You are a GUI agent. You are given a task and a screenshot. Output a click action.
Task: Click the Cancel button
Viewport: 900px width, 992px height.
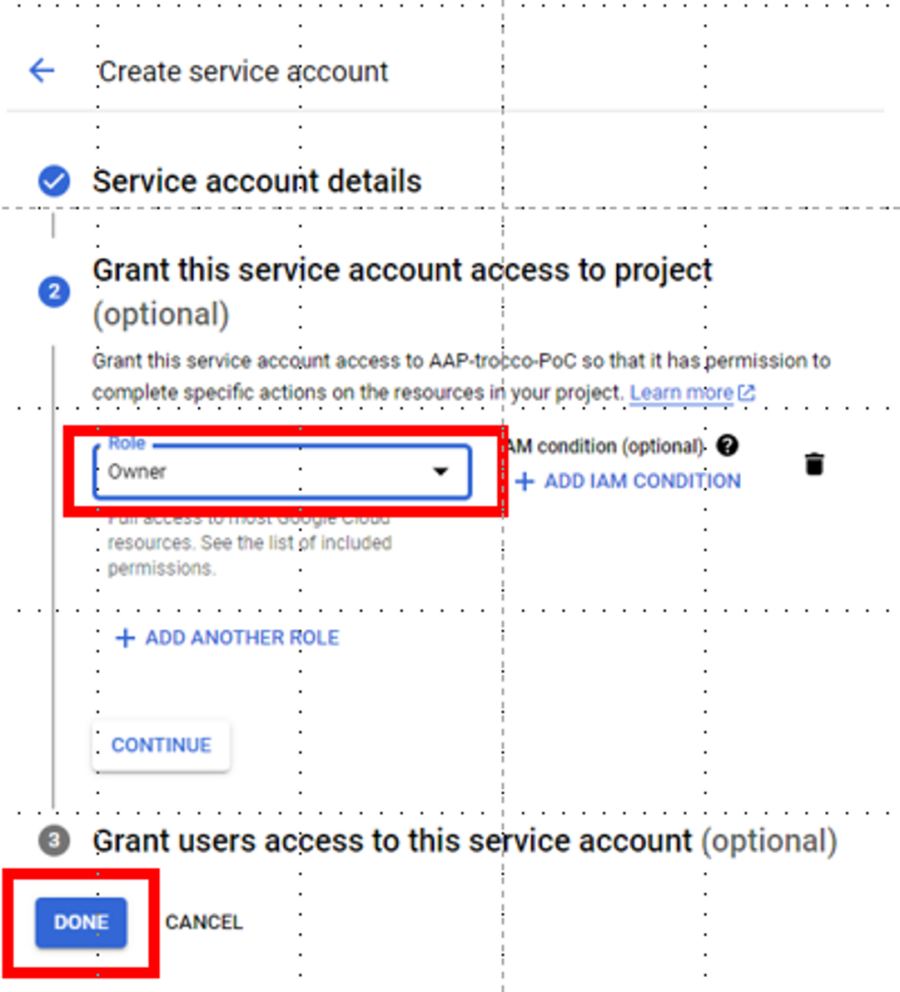204,922
